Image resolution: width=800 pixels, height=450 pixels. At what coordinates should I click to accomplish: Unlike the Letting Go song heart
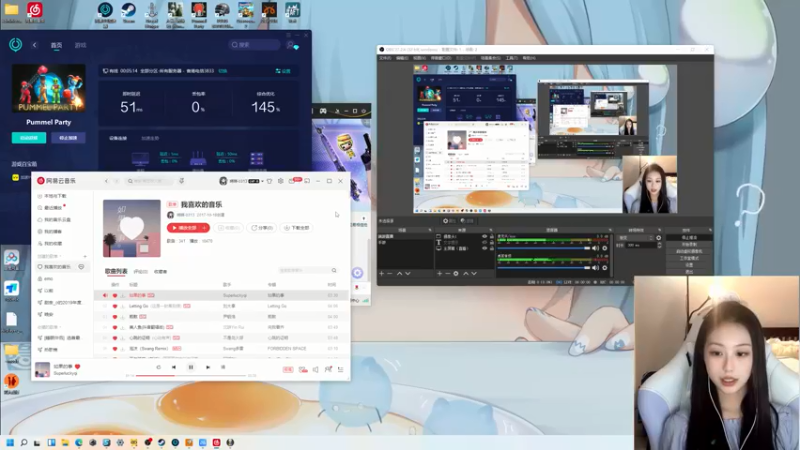pyautogui.click(x=115, y=306)
